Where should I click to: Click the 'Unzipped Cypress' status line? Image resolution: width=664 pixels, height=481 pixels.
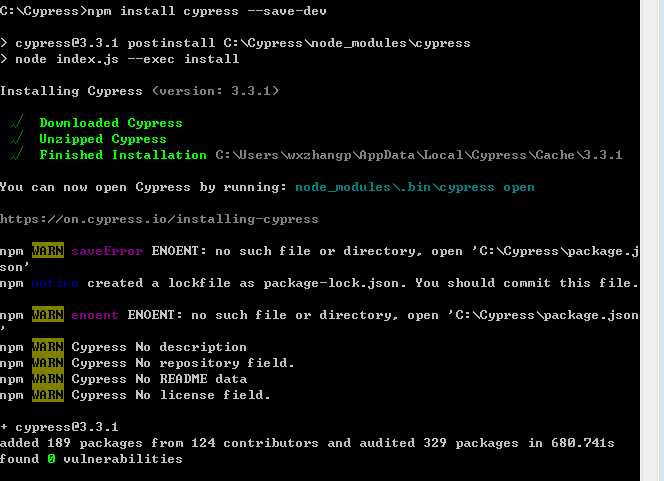point(103,139)
